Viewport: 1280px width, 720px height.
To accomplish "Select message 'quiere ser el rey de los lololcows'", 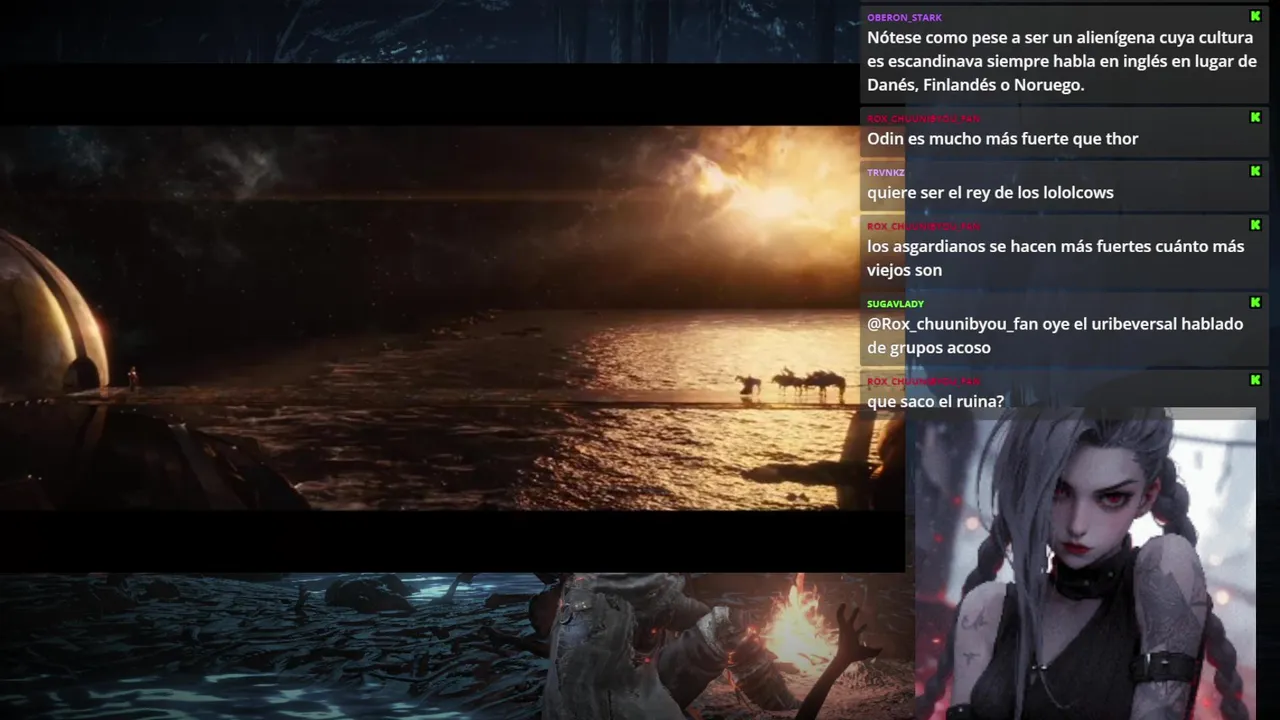I will click(990, 193).
